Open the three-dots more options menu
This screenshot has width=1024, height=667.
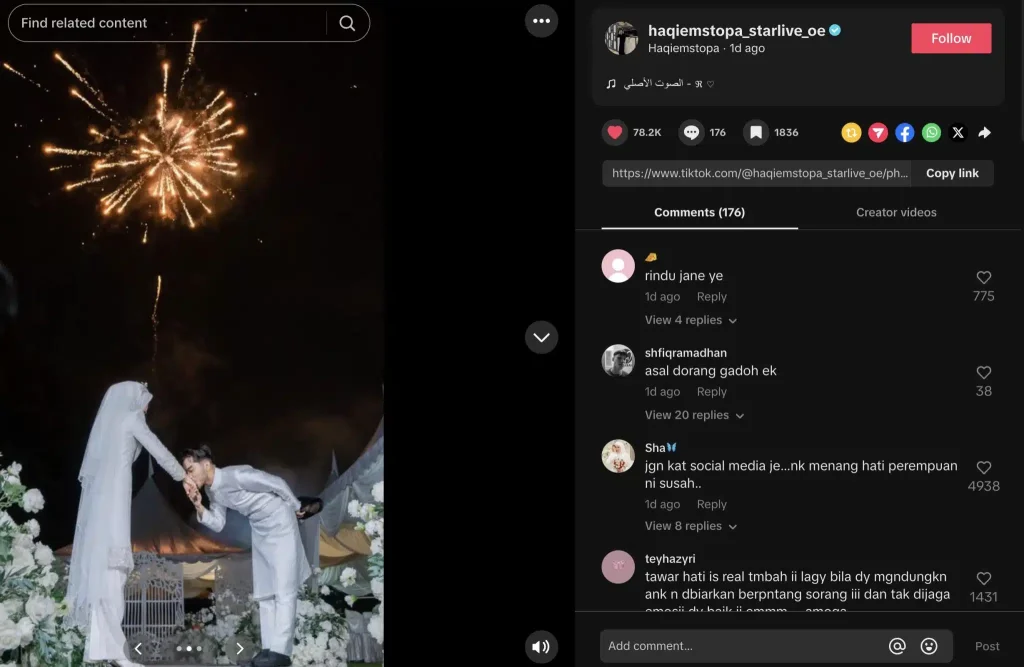coord(541,21)
